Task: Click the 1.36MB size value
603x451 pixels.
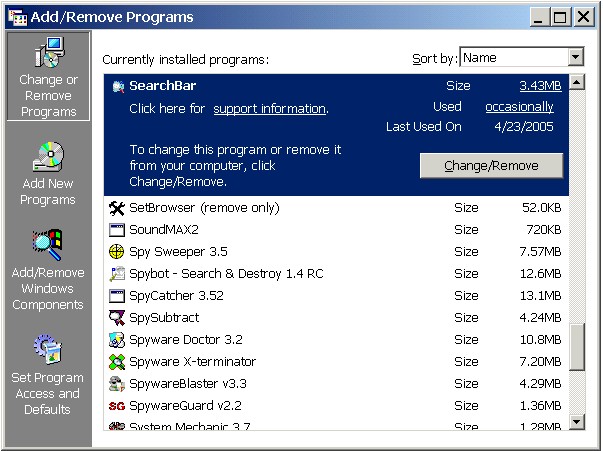Action: coord(540,406)
